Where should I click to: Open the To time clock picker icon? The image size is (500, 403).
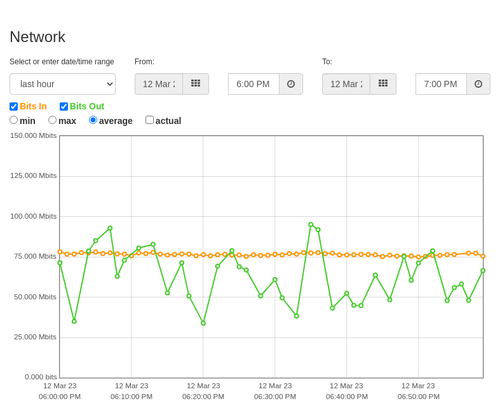click(x=478, y=84)
